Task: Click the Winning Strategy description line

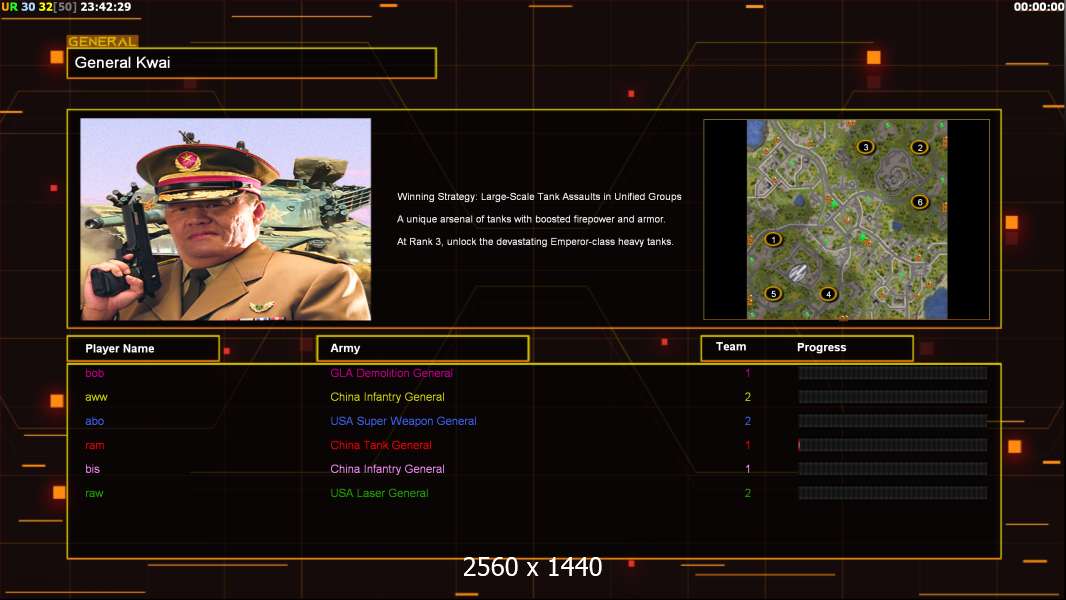Action: [539, 196]
